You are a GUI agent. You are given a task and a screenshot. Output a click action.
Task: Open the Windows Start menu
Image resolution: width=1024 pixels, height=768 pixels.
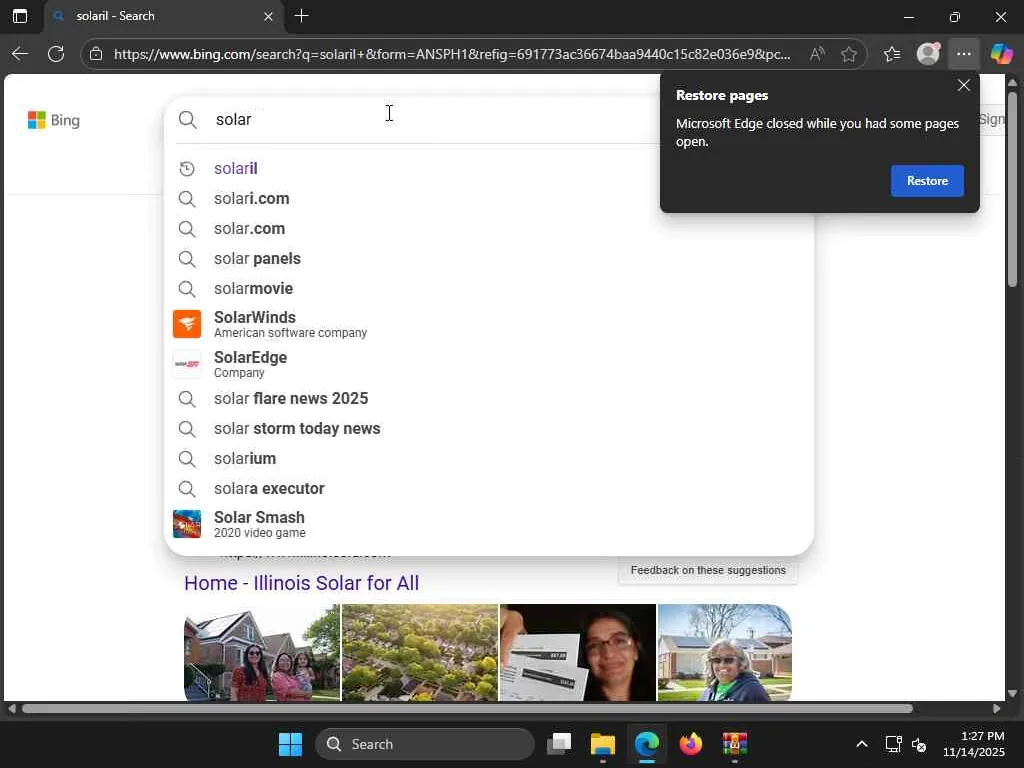coord(290,744)
